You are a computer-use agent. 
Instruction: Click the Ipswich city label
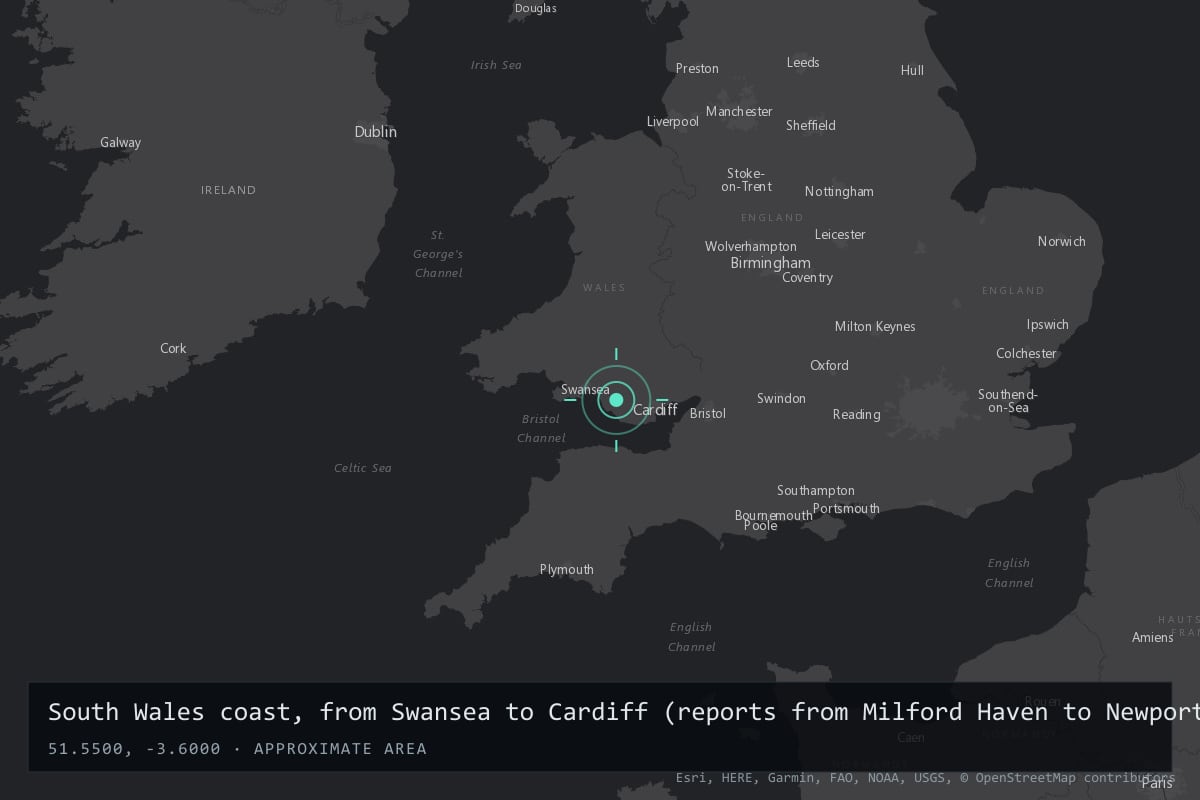point(1047,324)
